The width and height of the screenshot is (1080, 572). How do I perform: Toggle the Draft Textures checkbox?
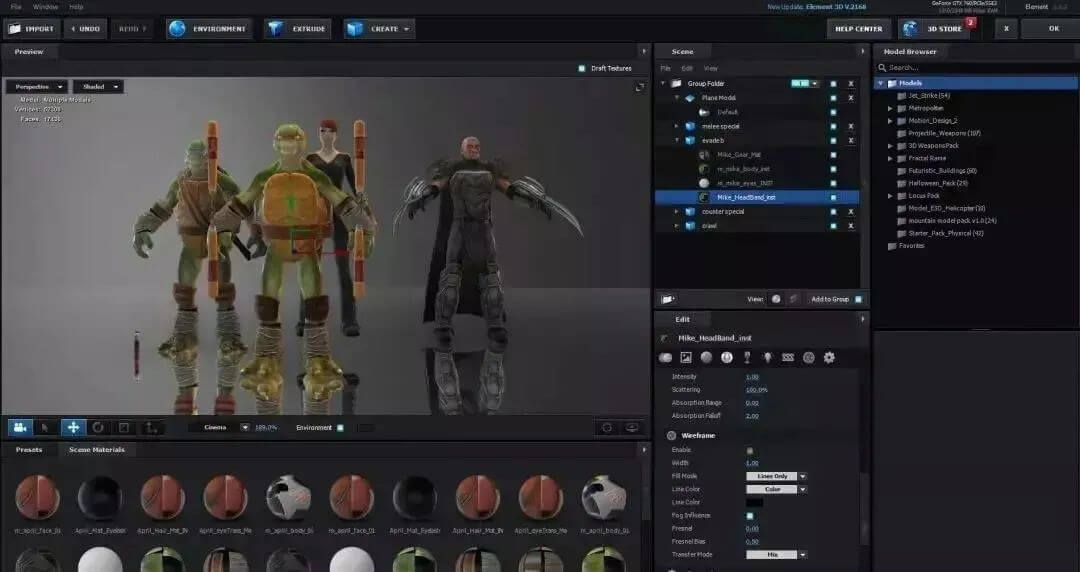[581, 68]
